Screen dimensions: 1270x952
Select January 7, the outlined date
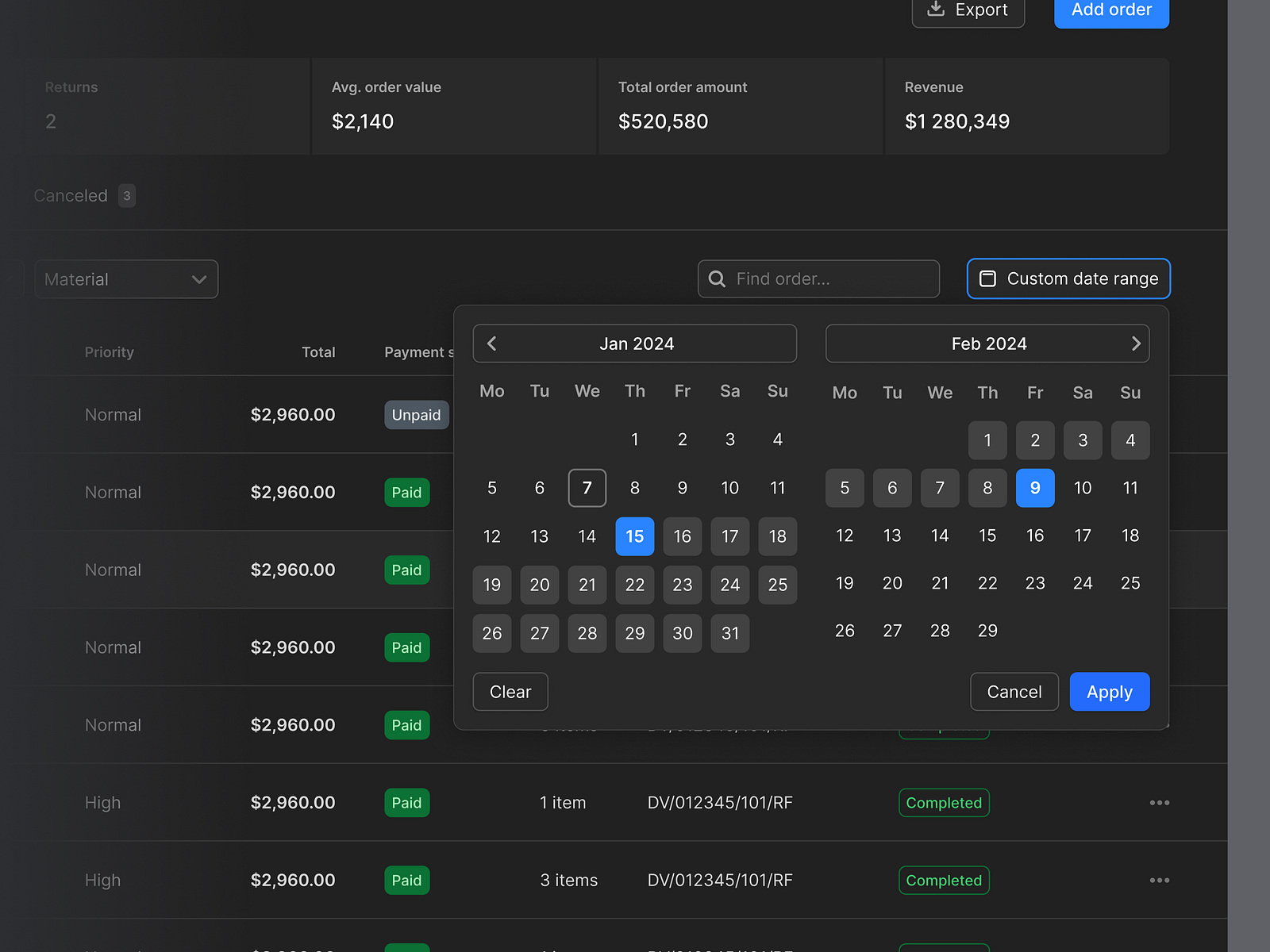[x=587, y=488]
